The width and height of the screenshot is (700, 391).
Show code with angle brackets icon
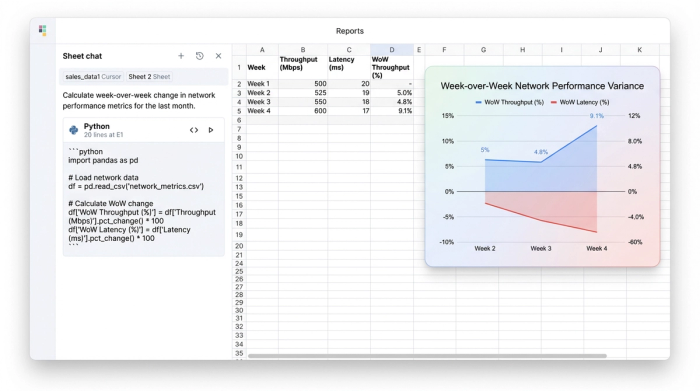194,130
